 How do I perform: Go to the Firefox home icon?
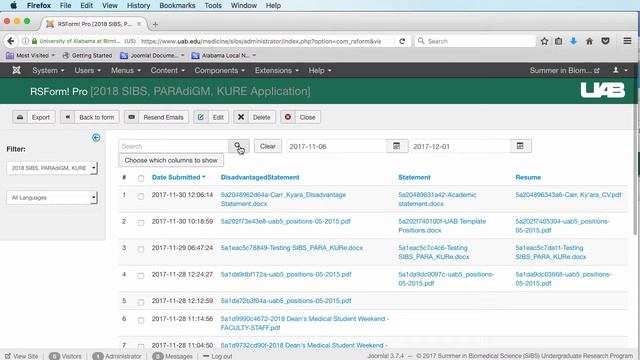[x=589, y=41]
